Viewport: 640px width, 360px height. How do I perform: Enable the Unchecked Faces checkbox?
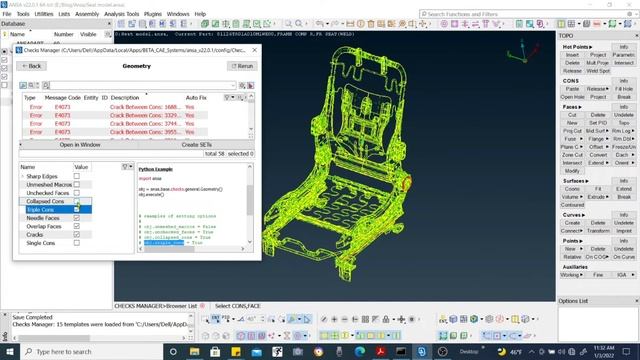click(x=76, y=193)
